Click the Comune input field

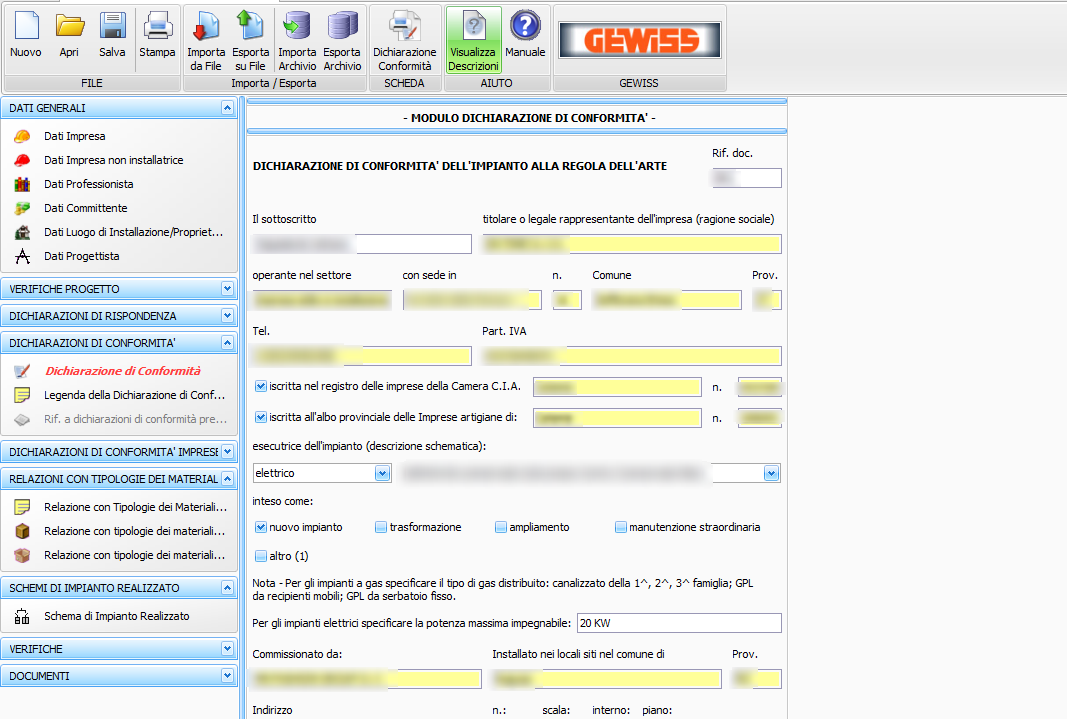[667, 300]
